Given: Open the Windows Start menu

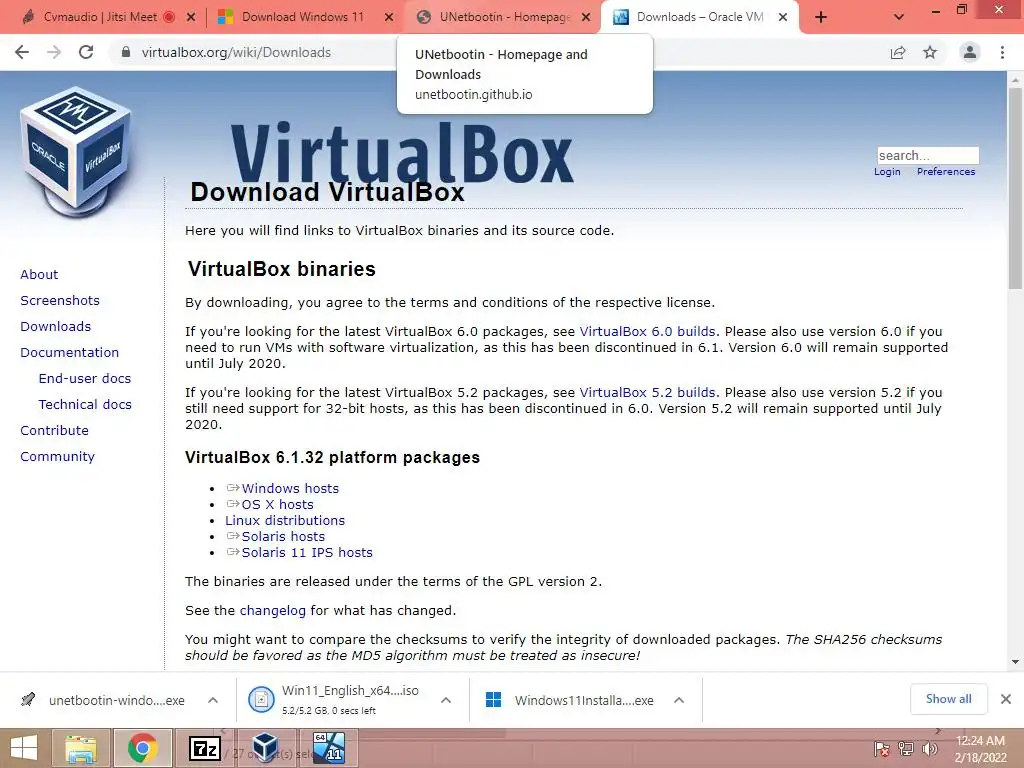Looking at the screenshot, I should click(24, 748).
